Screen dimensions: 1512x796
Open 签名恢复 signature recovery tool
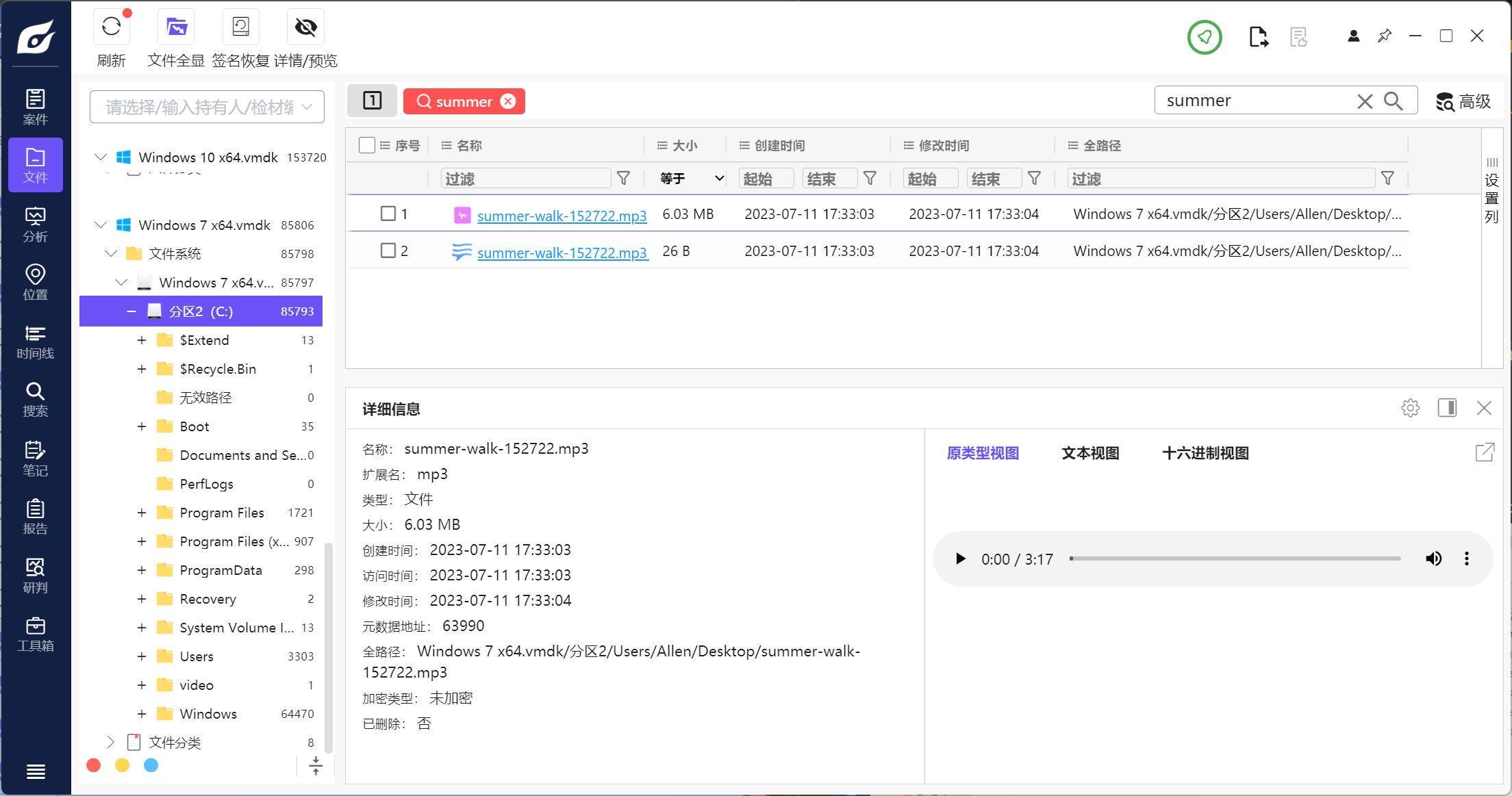240,27
